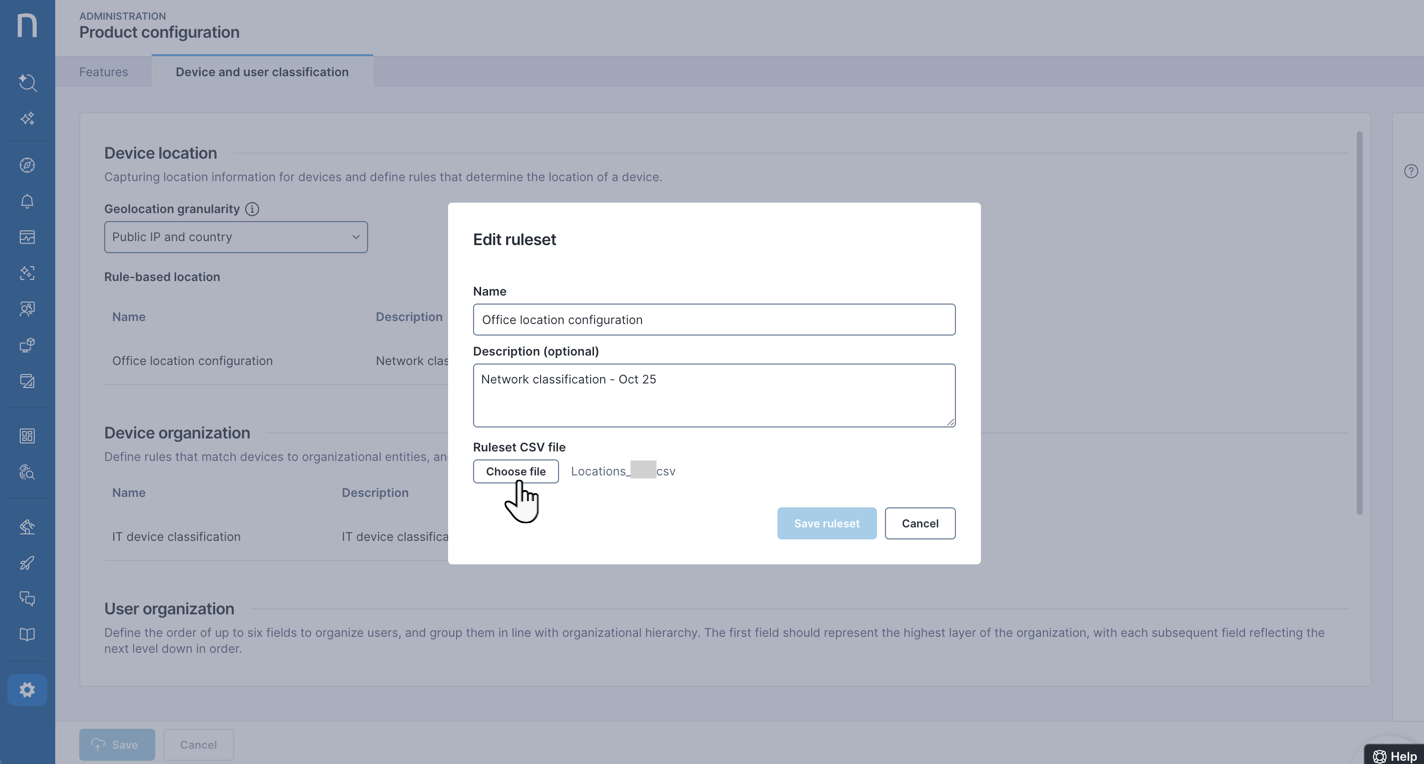Expand the Geolocation granularity dropdown
This screenshot has height=764, width=1424.
tap(236, 237)
